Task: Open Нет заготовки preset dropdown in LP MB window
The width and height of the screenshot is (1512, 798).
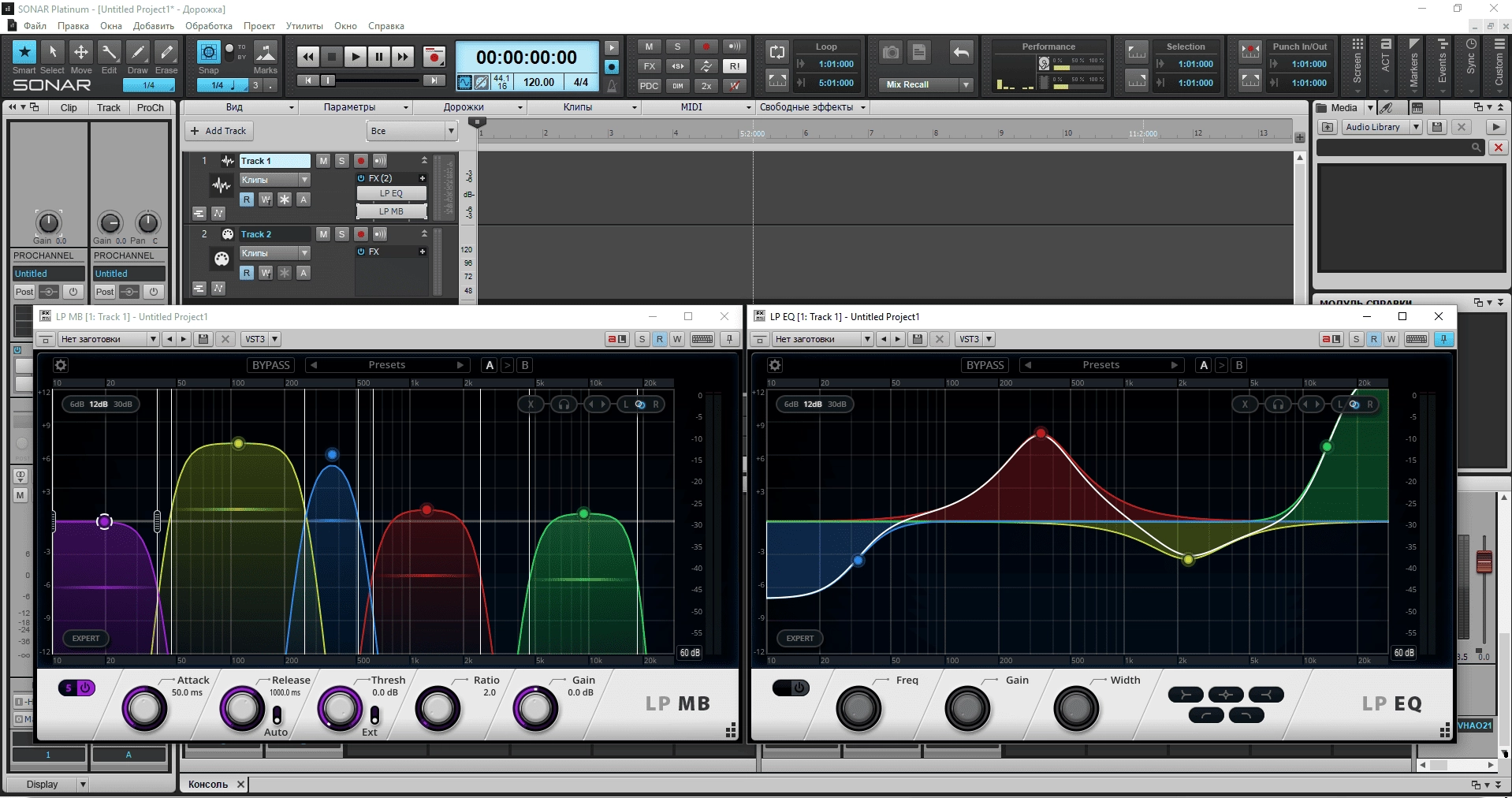Action: pos(109,339)
